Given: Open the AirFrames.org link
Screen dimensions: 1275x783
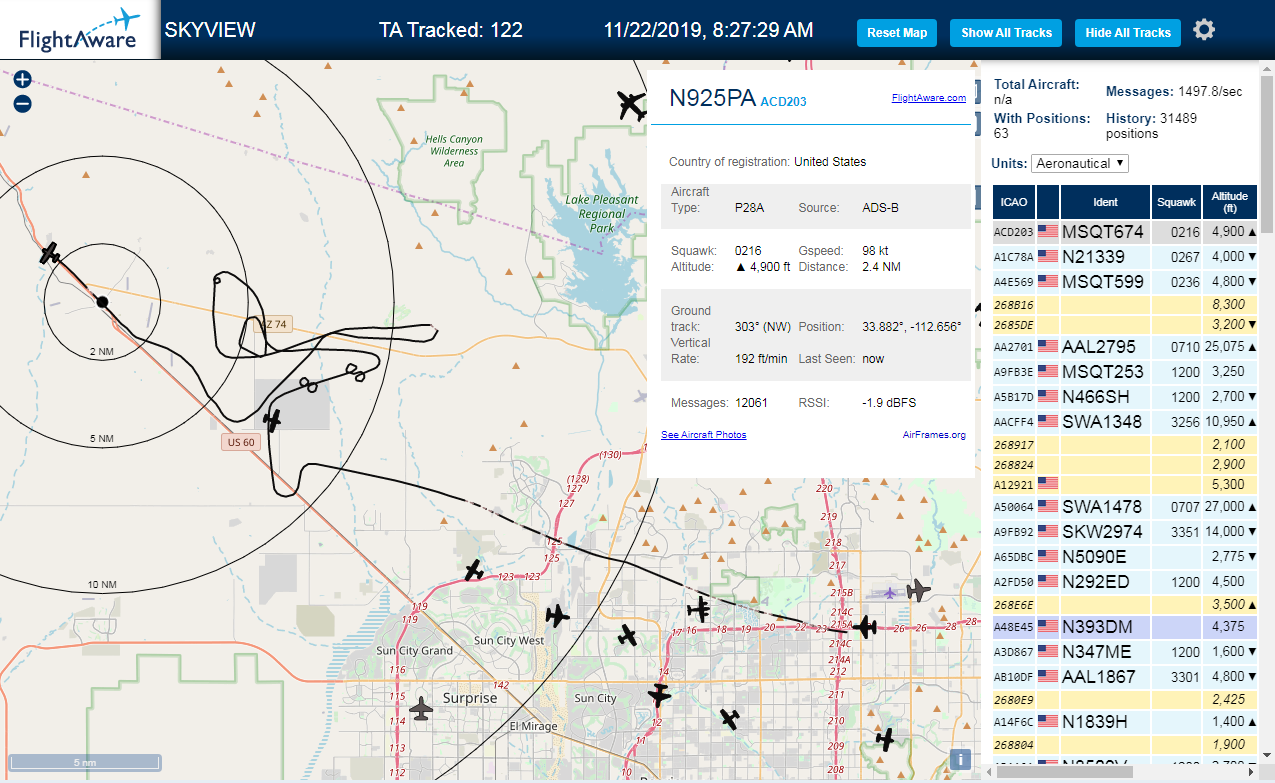Looking at the screenshot, I should coord(934,435).
